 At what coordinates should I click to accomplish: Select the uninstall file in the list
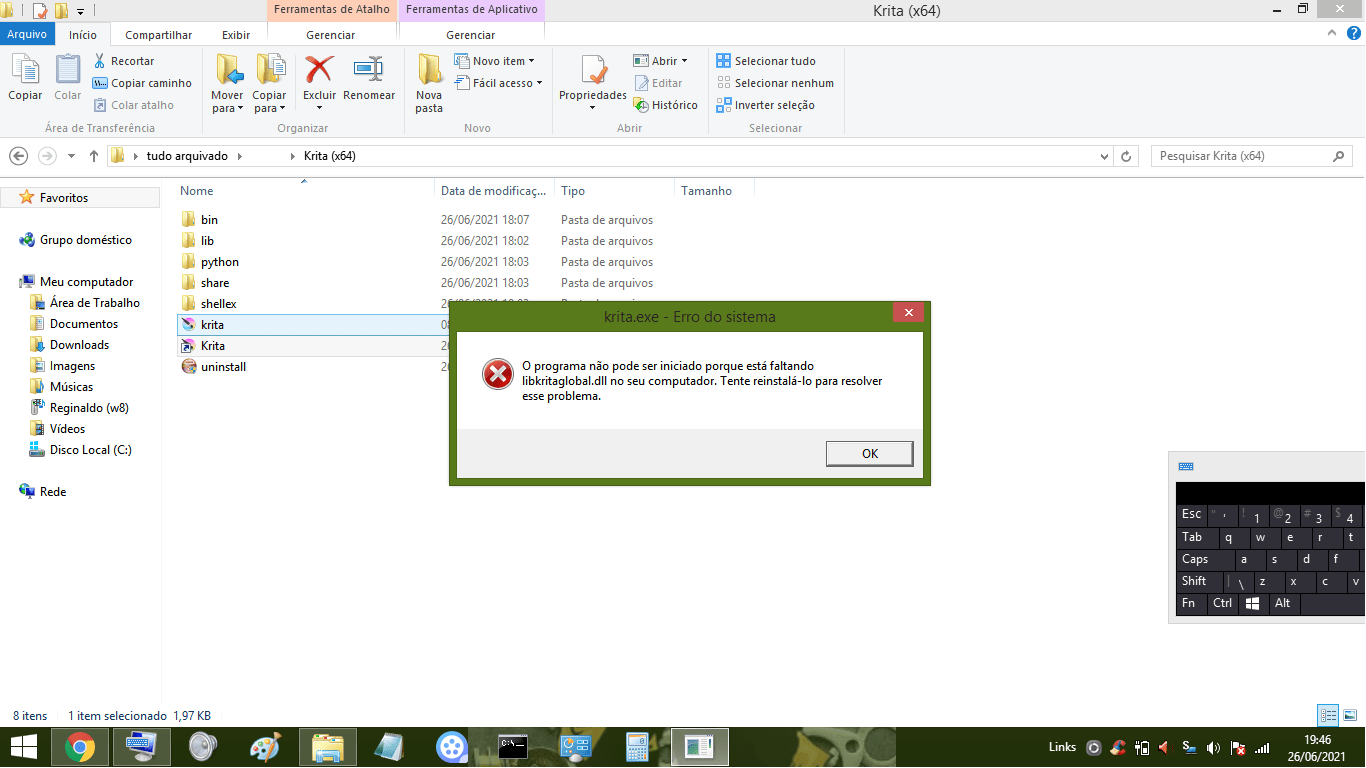(x=223, y=367)
